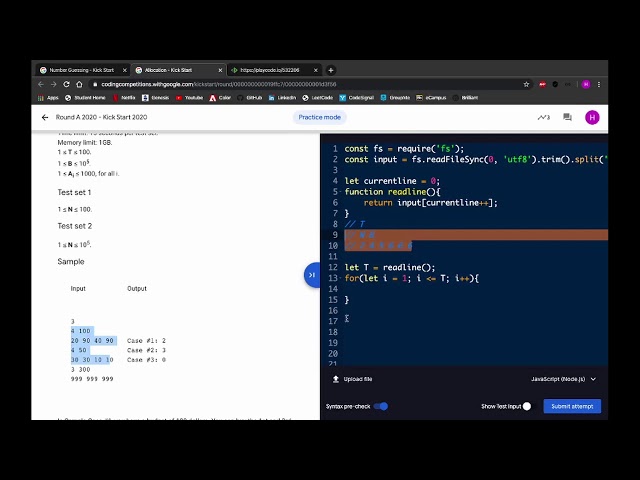Open the chat messages icon
Image resolution: width=640 pixels, height=480 pixels.
567,117
